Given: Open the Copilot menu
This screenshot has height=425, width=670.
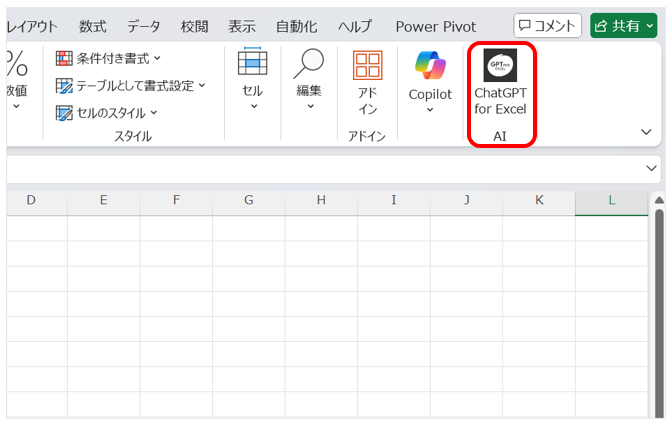Looking at the screenshot, I should pos(430,81).
